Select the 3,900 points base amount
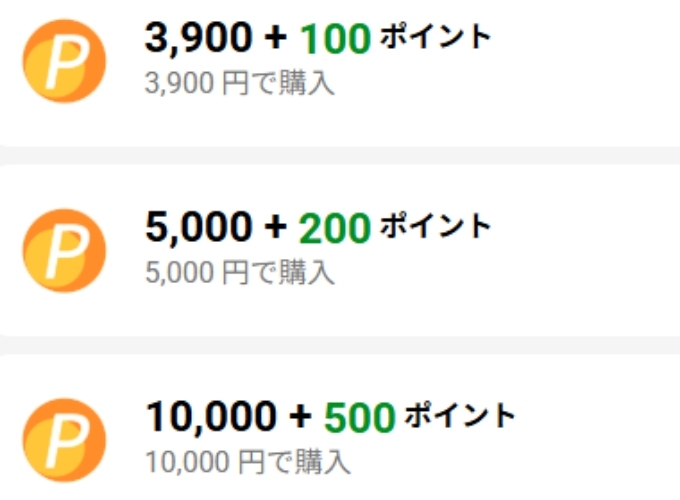 [x=196, y=39]
